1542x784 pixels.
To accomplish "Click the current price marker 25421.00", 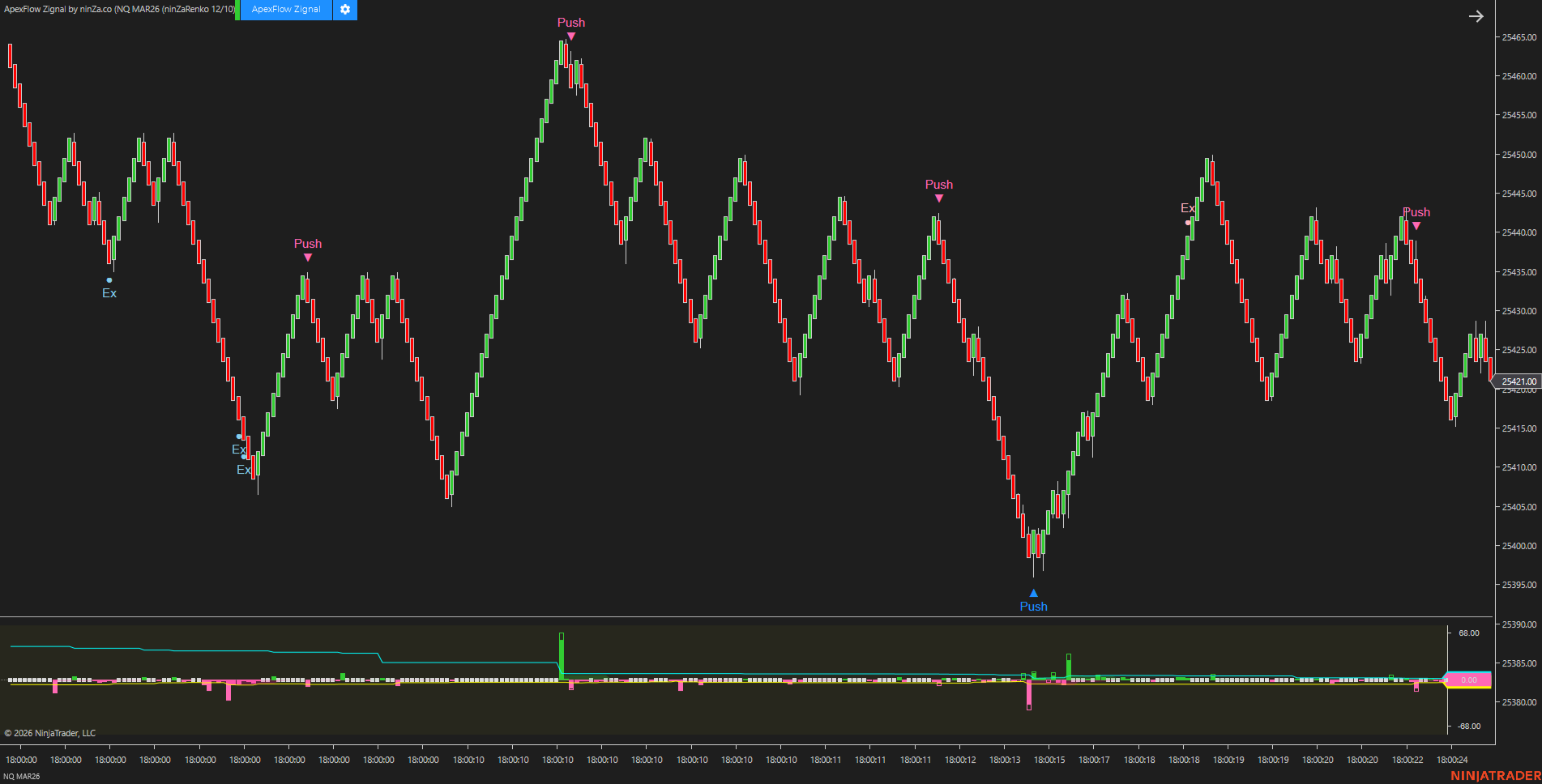I will pyautogui.click(x=1518, y=381).
